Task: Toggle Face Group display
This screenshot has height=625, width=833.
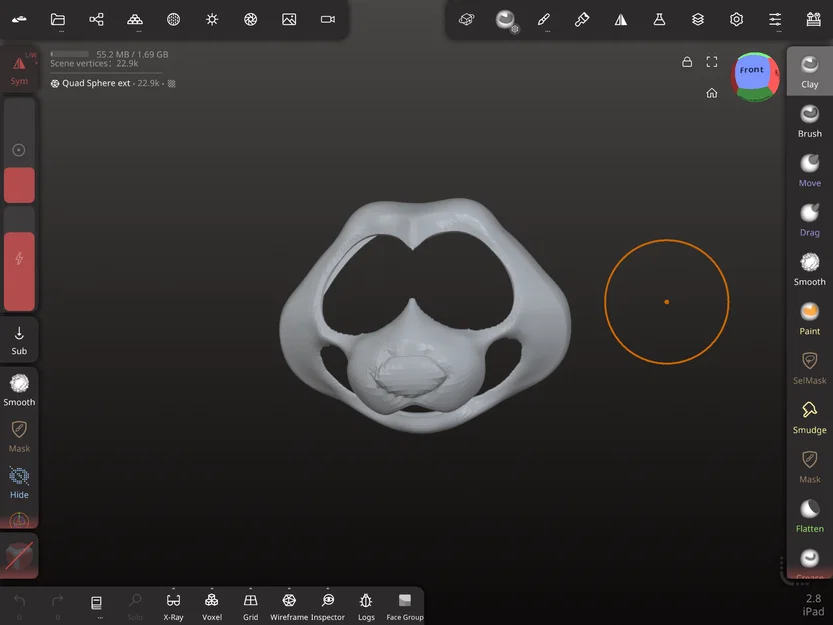Action: 405,606
